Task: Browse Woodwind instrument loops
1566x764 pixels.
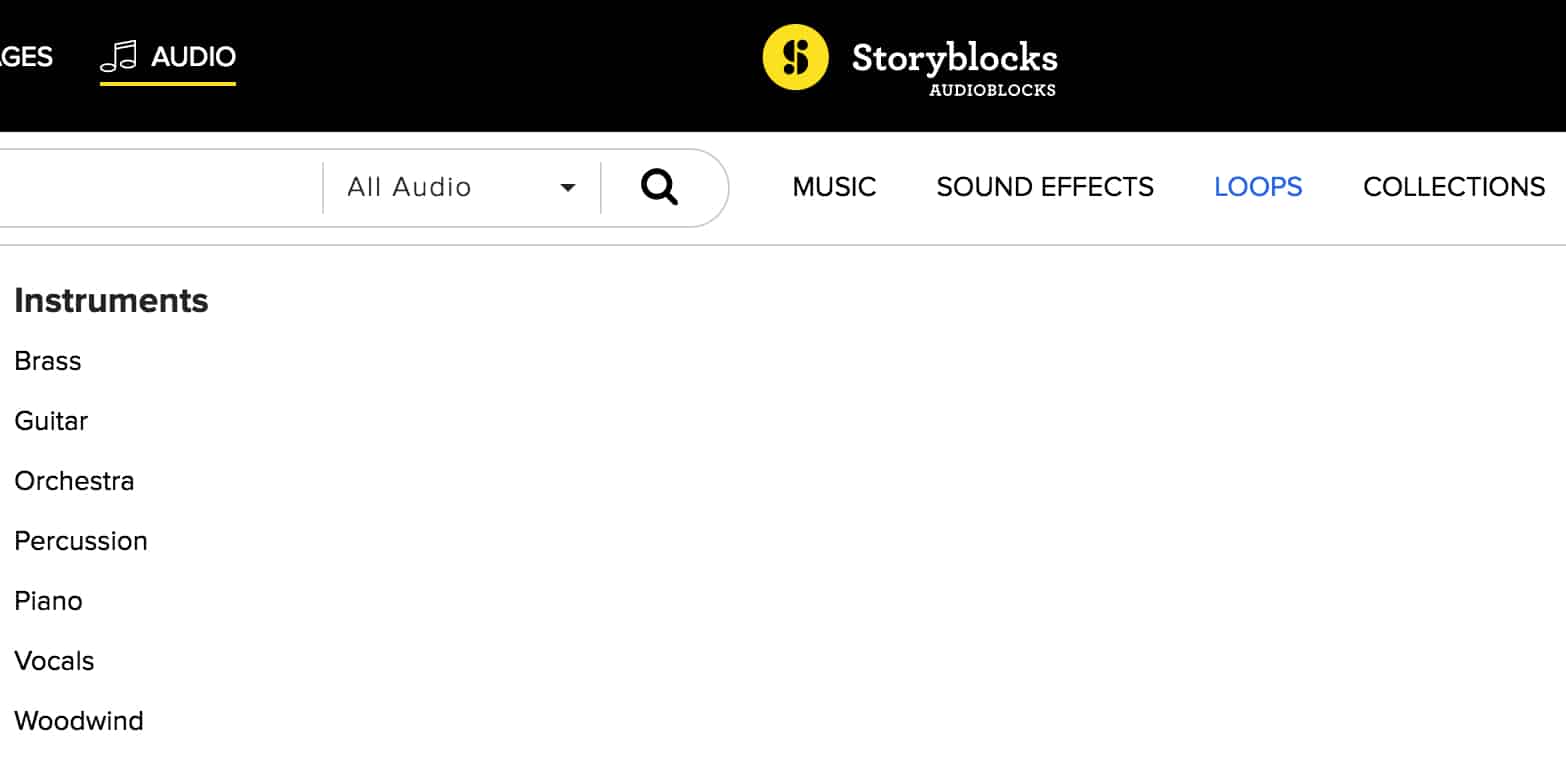Action: (x=79, y=720)
